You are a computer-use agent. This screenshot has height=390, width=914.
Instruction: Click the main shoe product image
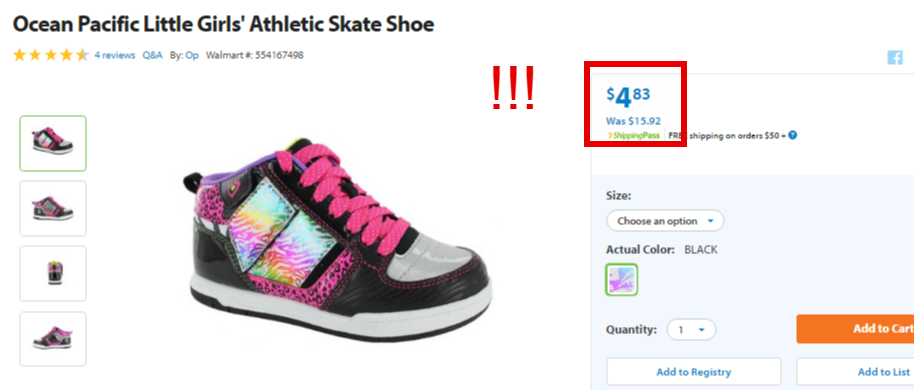336,241
